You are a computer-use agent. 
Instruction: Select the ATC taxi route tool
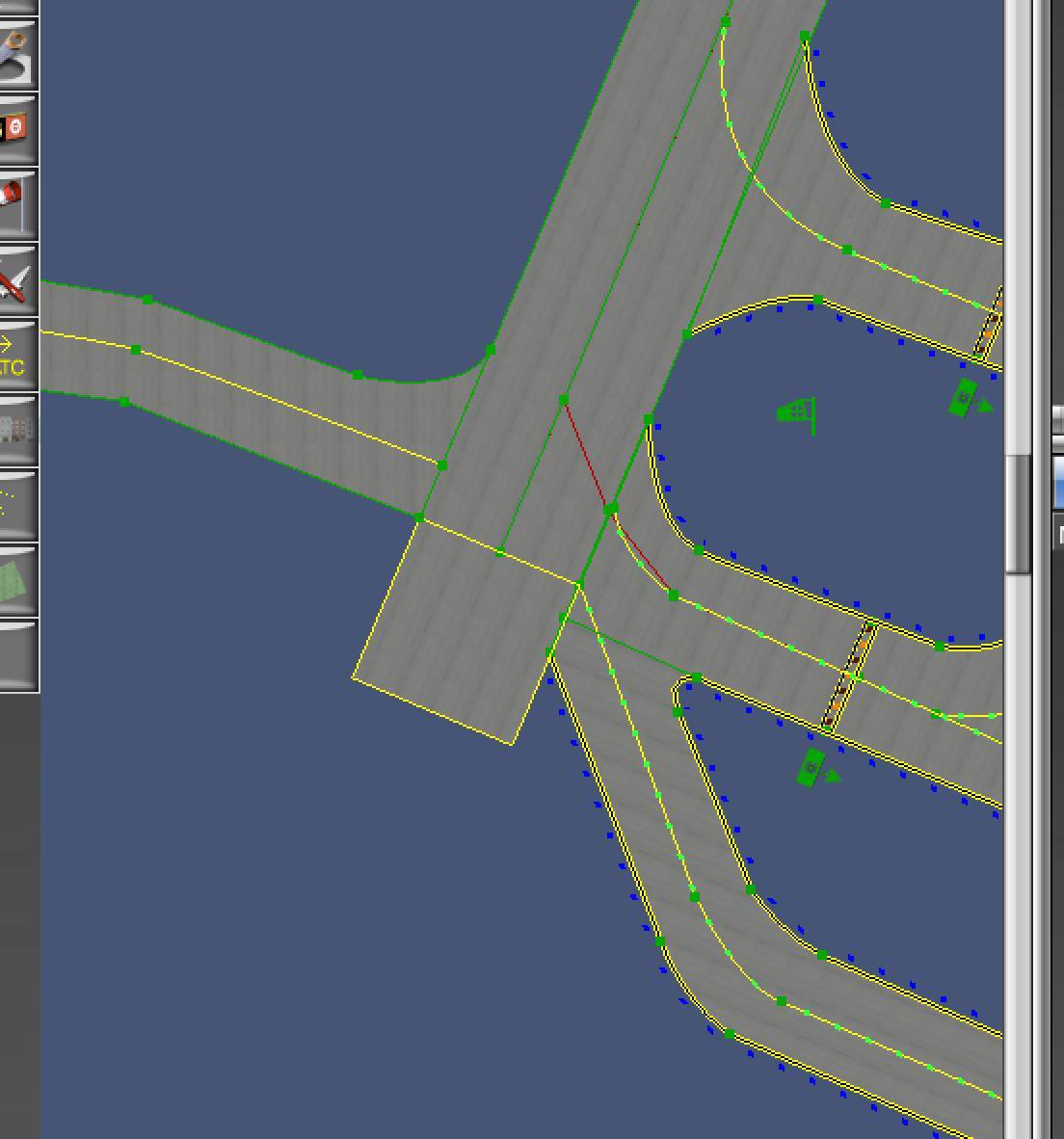[17, 355]
